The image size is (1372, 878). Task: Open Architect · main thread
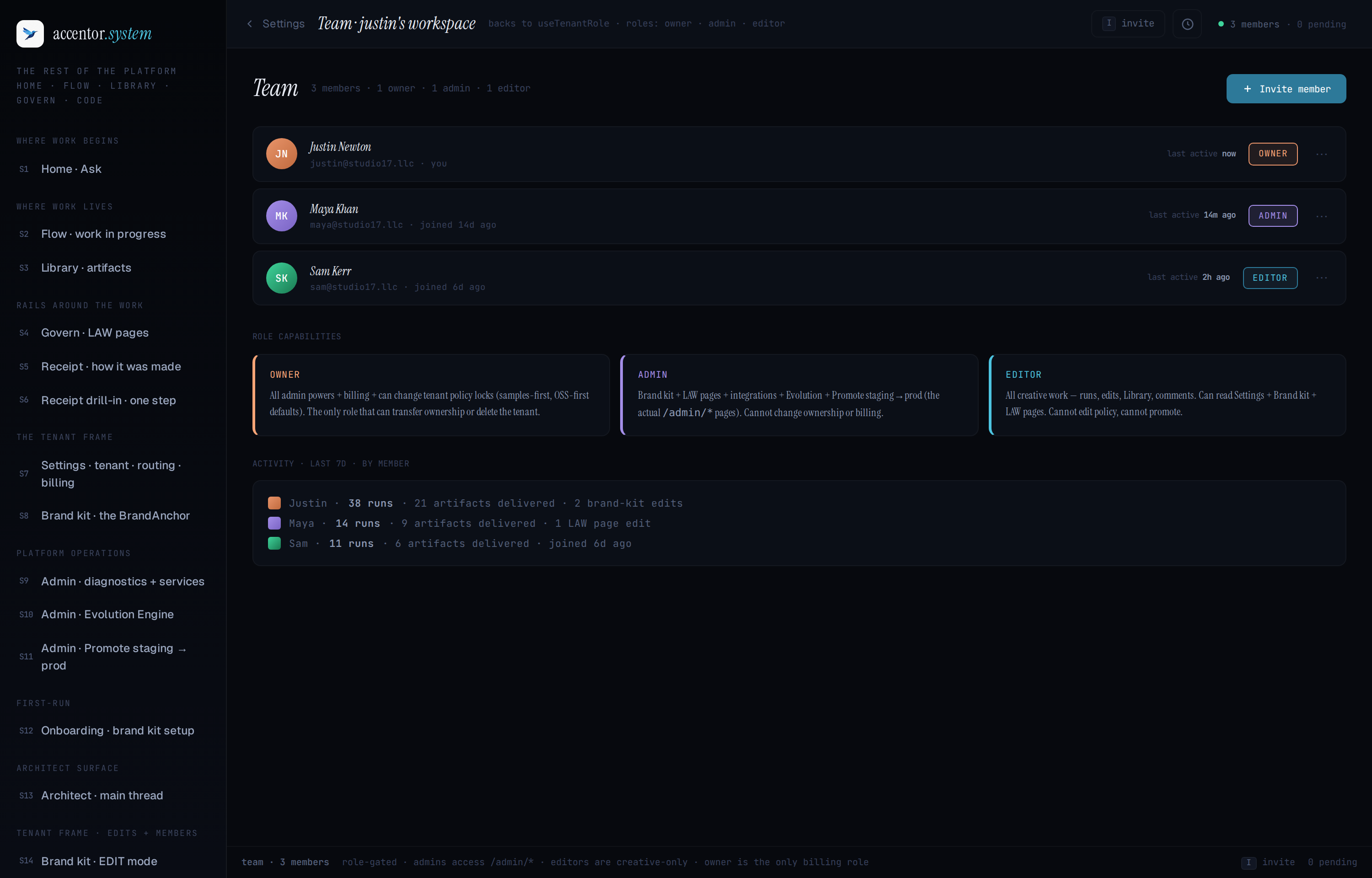[x=113, y=795]
